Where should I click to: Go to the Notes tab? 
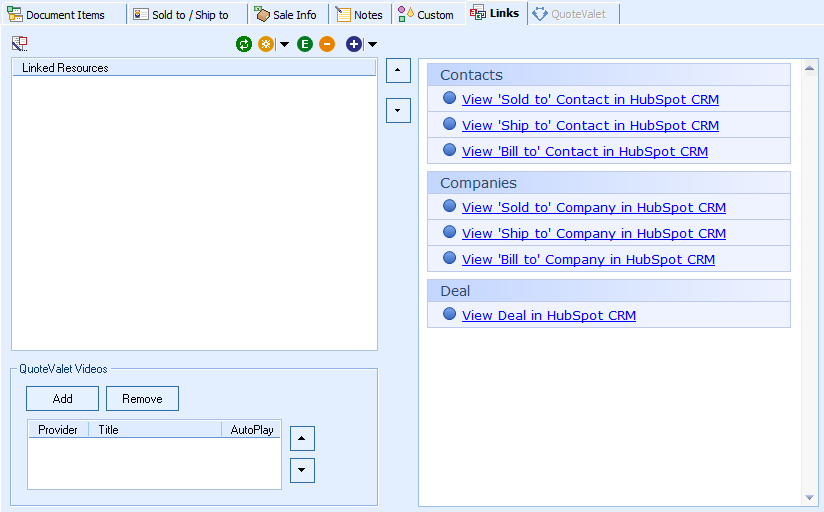click(x=359, y=15)
